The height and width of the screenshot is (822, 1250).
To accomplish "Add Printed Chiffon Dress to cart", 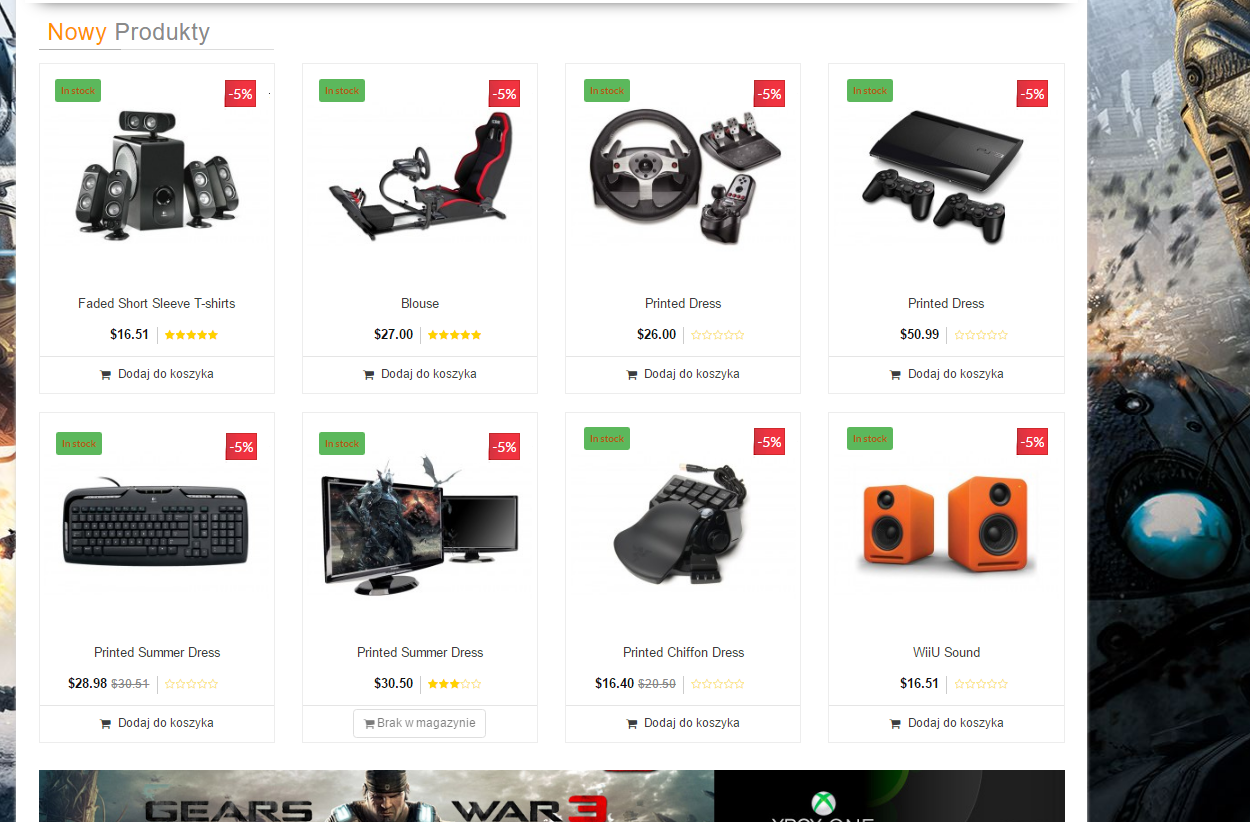I will click(x=683, y=723).
